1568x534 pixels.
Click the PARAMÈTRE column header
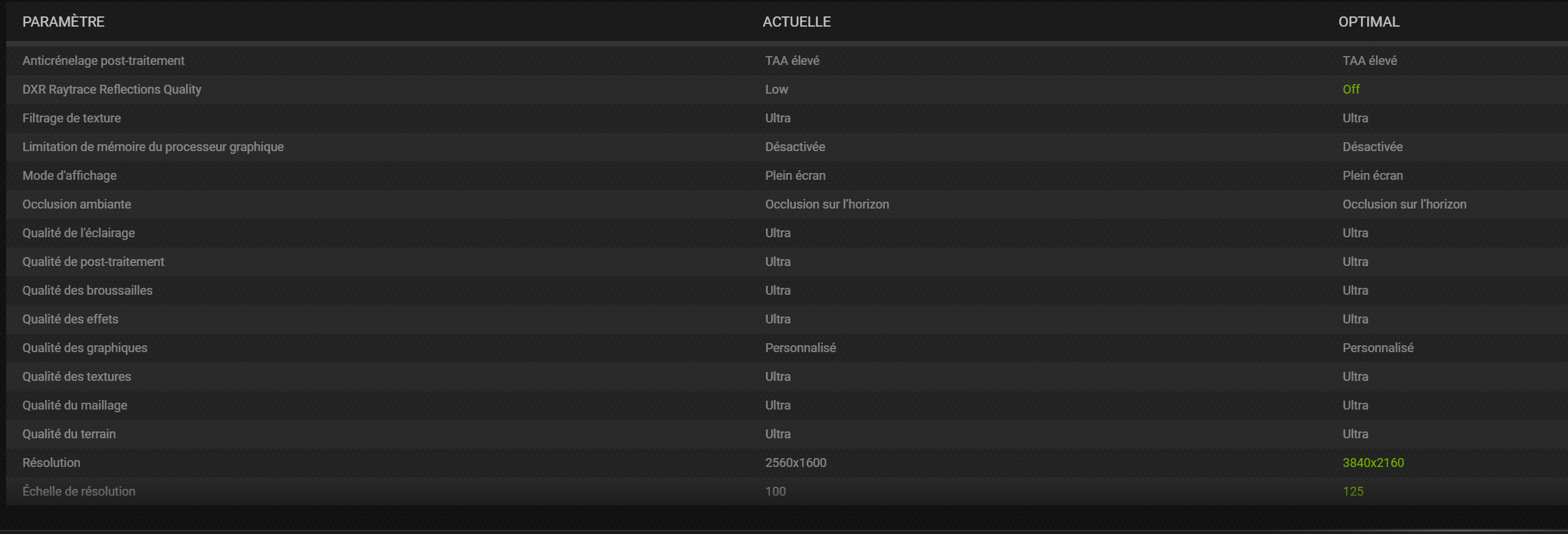click(x=64, y=22)
